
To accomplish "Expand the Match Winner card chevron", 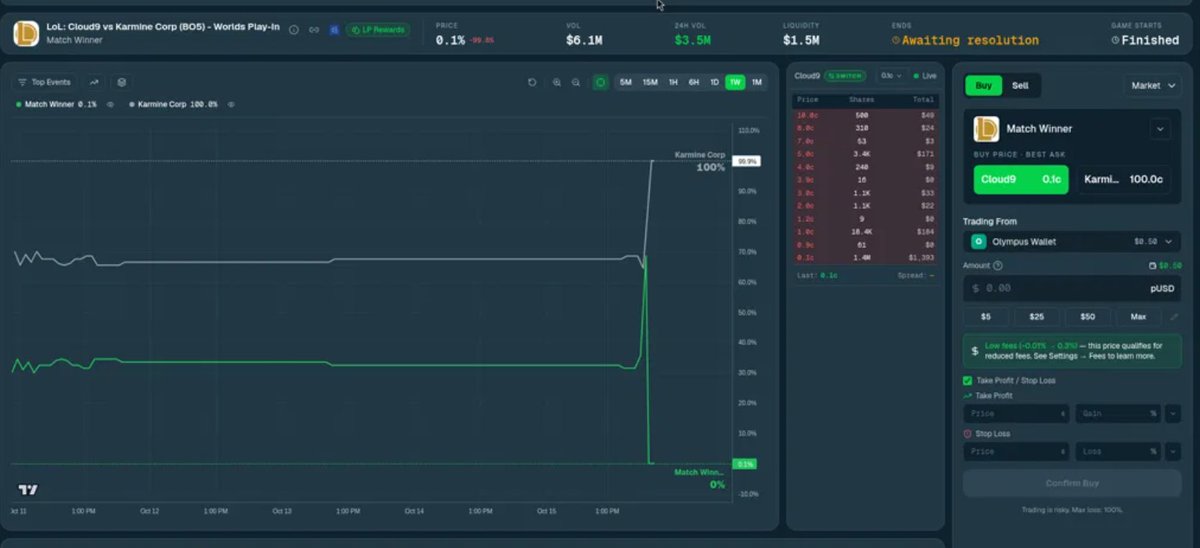I will [x=1160, y=128].
